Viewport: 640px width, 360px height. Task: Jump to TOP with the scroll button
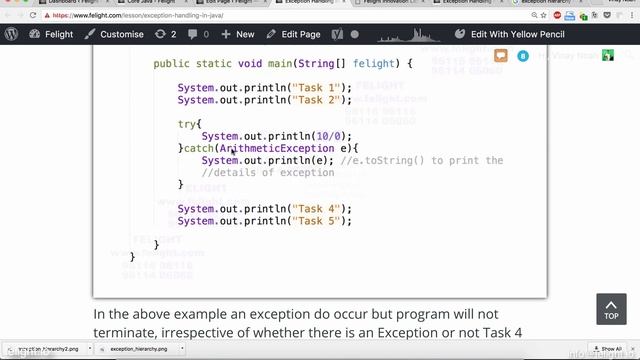(x=611, y=309)
